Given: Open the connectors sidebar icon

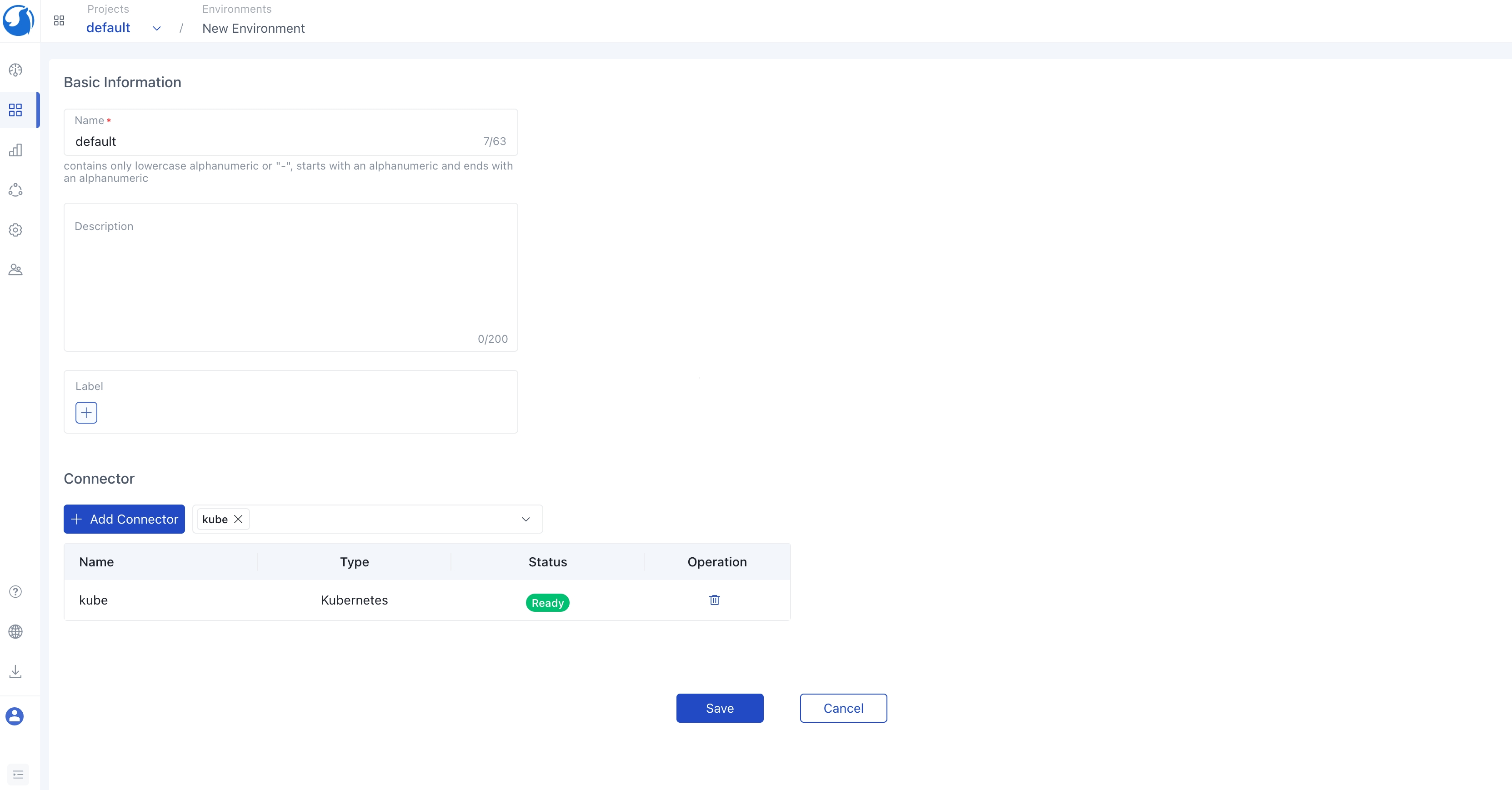Looking at the screenshot, I should click(x=16, y=190).
